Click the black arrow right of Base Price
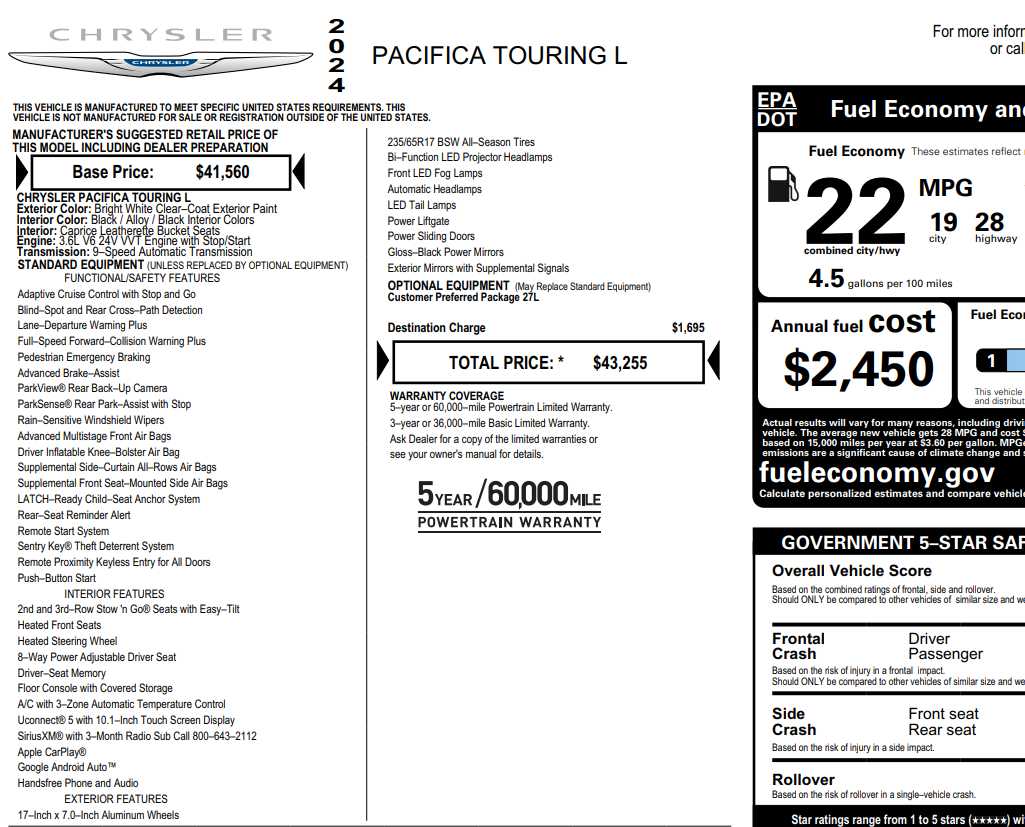 298,172
